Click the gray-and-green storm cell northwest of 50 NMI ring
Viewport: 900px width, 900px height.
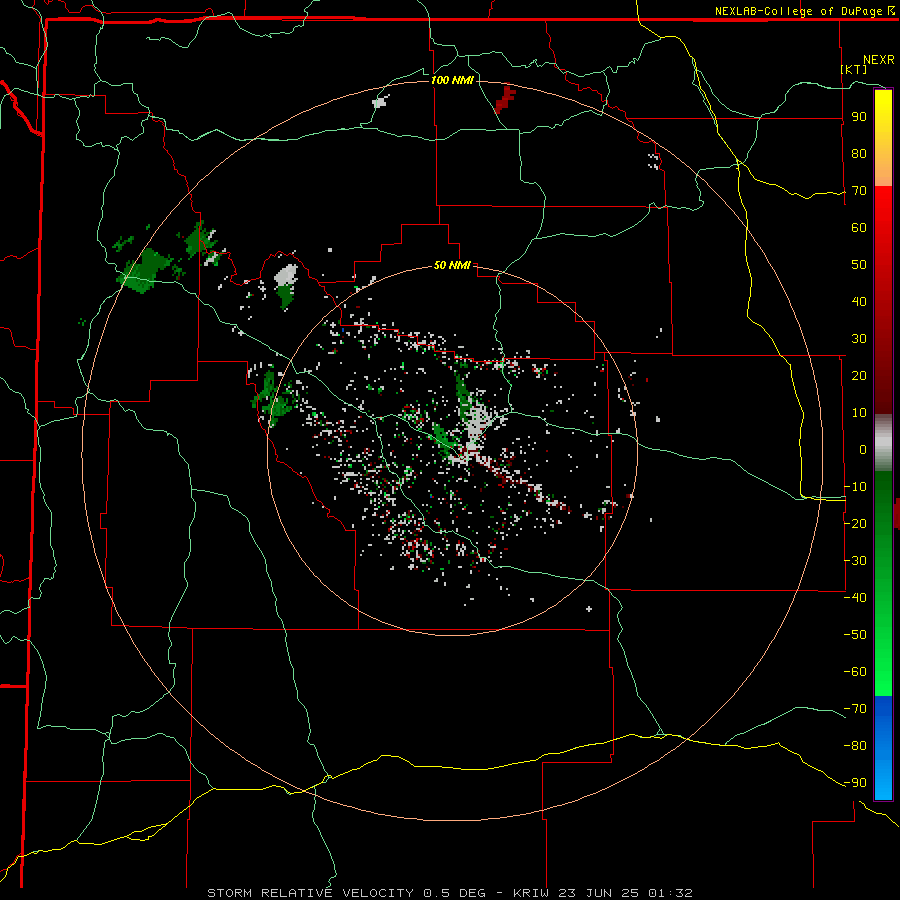pos(286,286)
